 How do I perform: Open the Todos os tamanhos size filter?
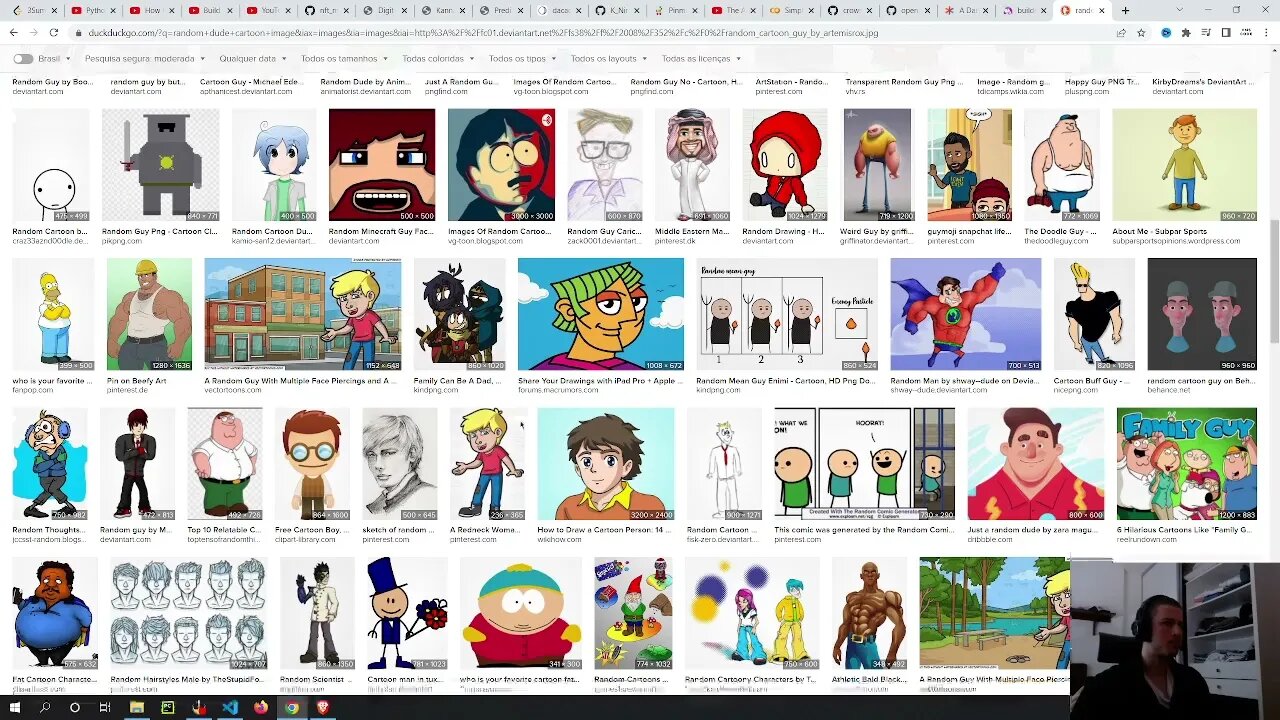click(x=343, y=59)
